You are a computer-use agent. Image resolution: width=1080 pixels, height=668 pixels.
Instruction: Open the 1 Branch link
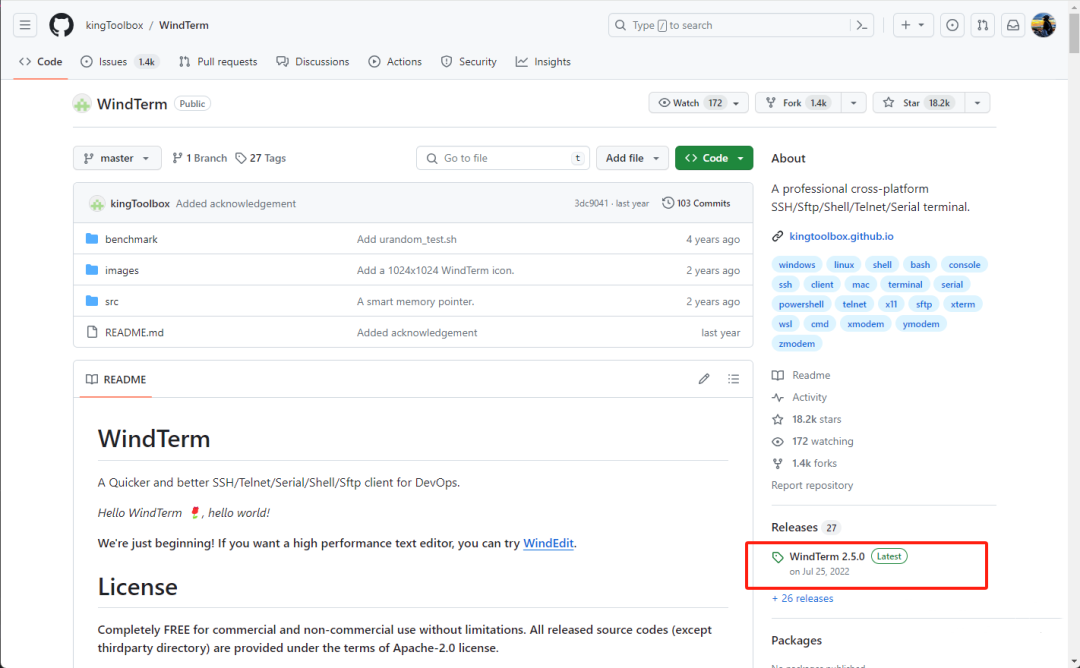pos(199,158)
